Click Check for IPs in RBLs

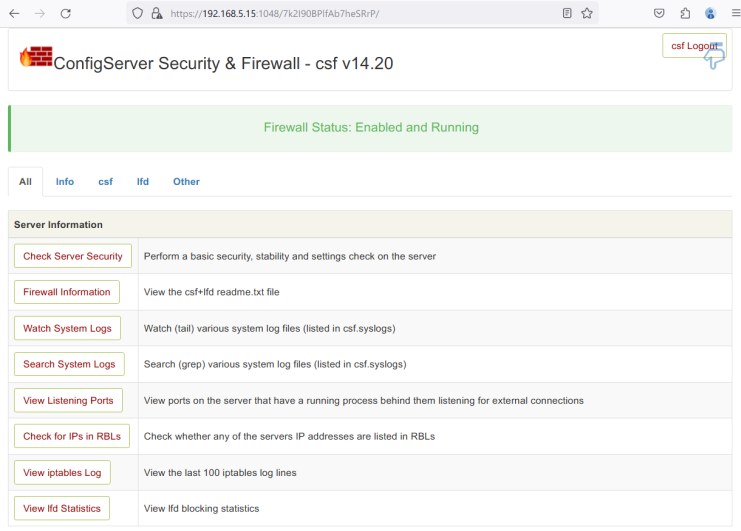72,436
